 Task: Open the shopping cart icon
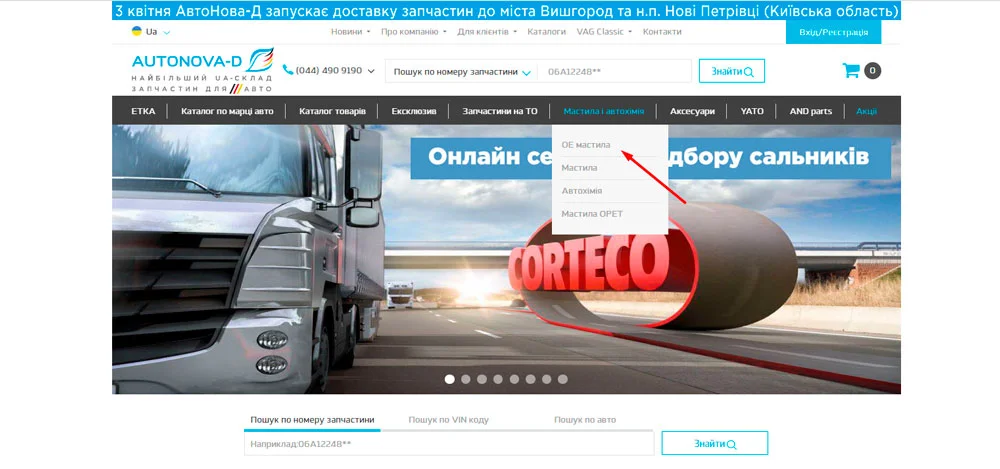tap(851, 71)
